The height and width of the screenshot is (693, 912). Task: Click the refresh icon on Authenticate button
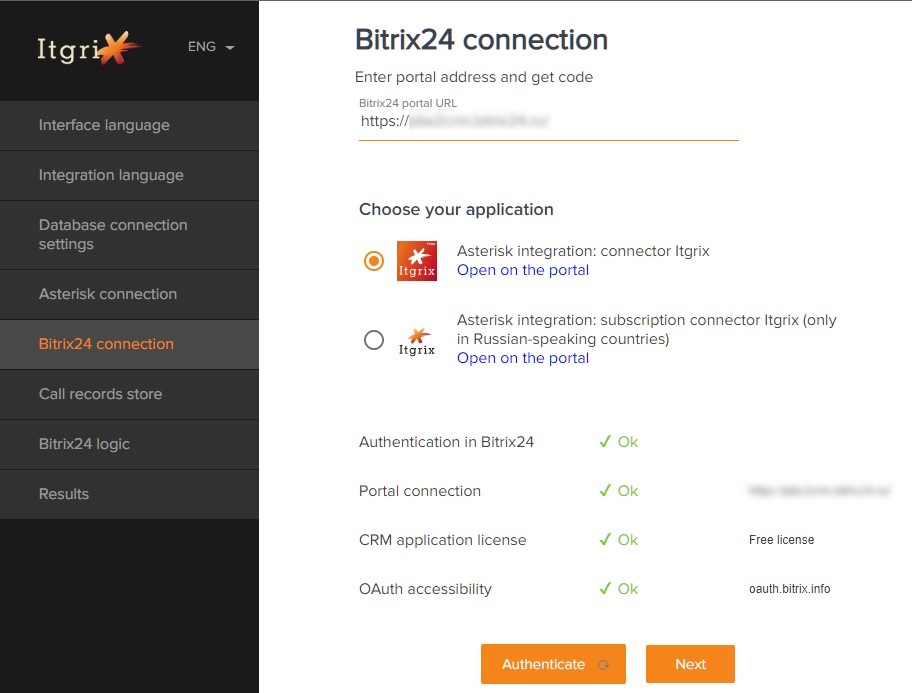[x=603, y=664]
